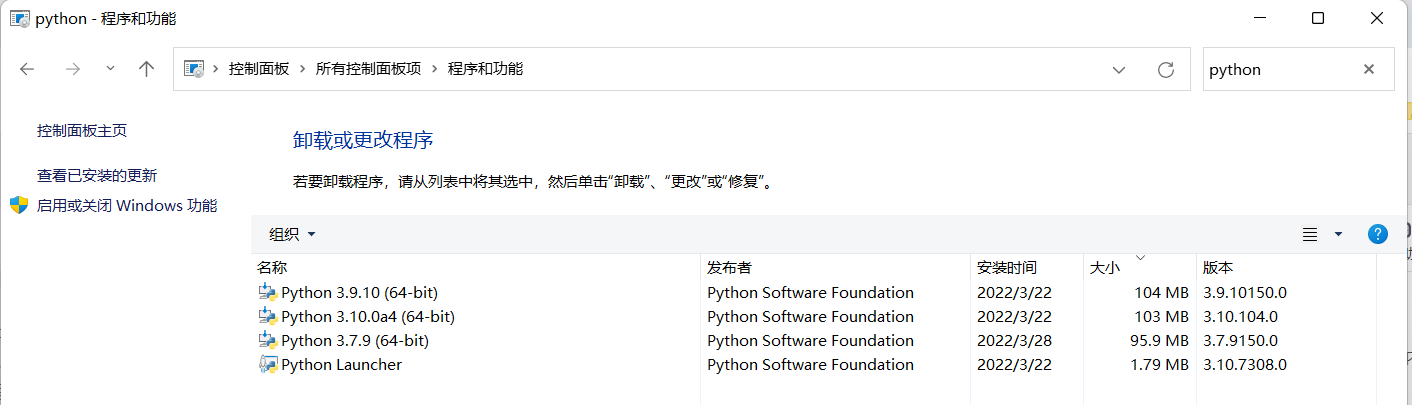Viewport: 1412px width, 405px height.
Task: Go forward with the forward arrow
Action: click(72, 69)
